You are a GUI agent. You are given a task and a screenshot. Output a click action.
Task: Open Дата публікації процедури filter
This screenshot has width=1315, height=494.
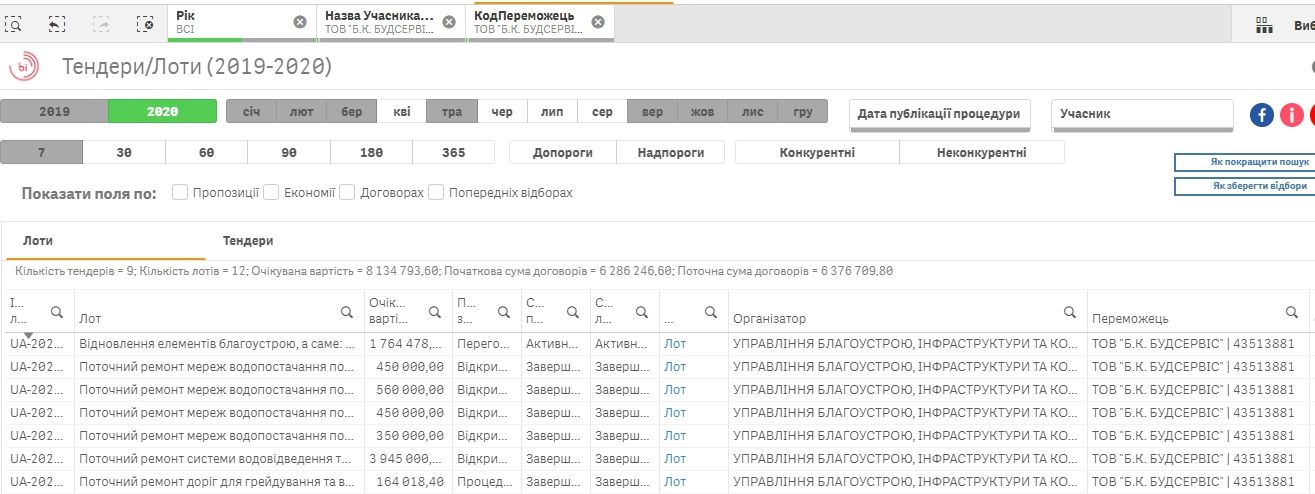[x=939, y=114]
